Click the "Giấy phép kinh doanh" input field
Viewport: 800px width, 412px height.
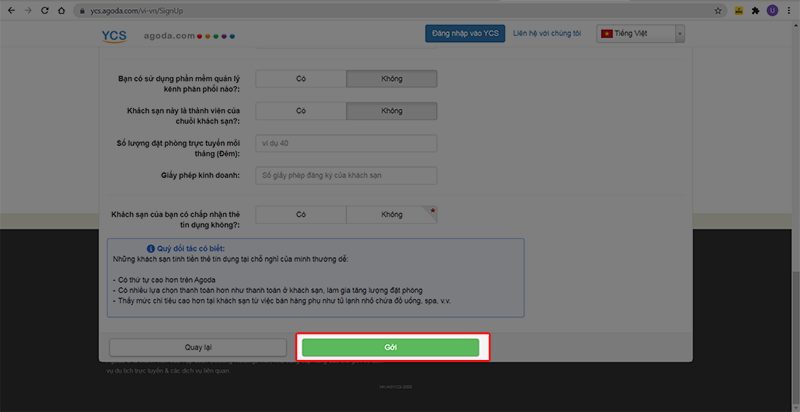[346, 176]
